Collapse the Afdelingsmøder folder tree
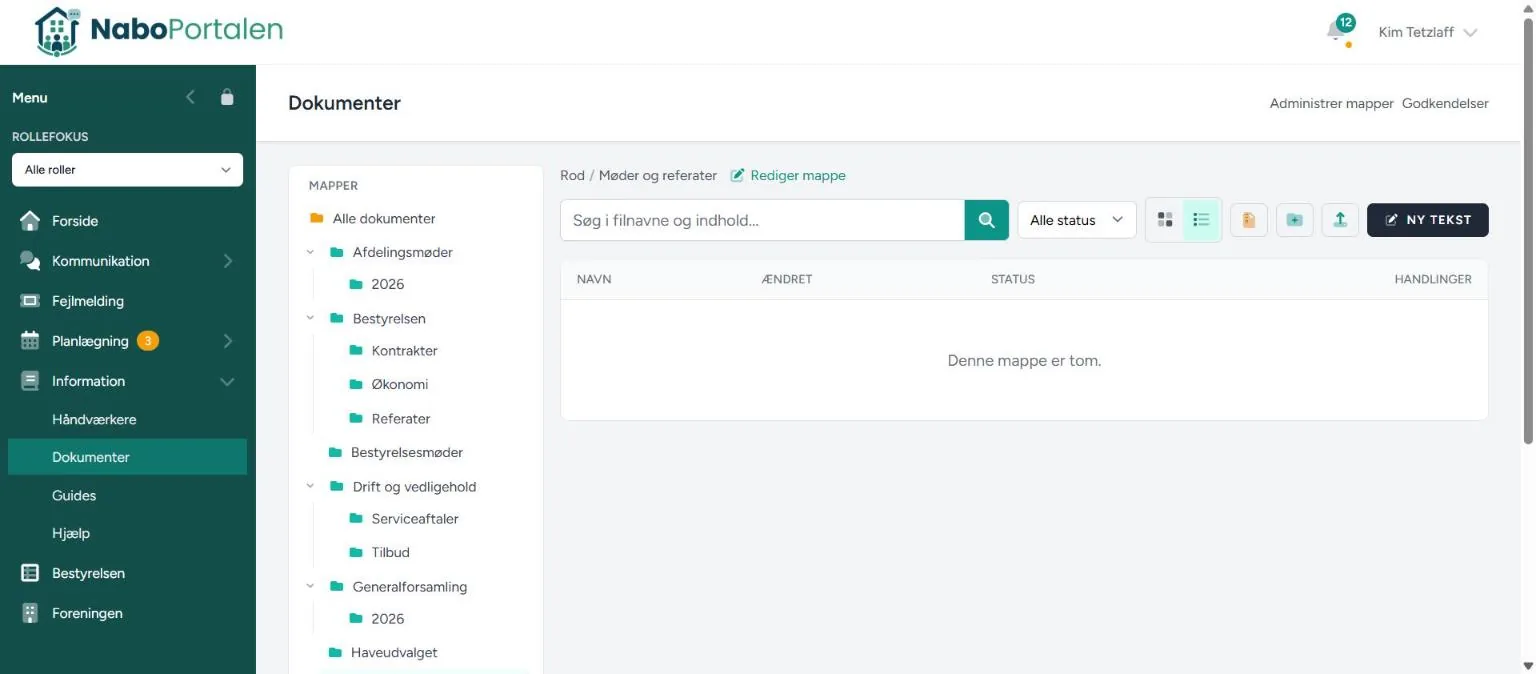The height and width of the screenshot is (674, 1536). pos(311,252)
